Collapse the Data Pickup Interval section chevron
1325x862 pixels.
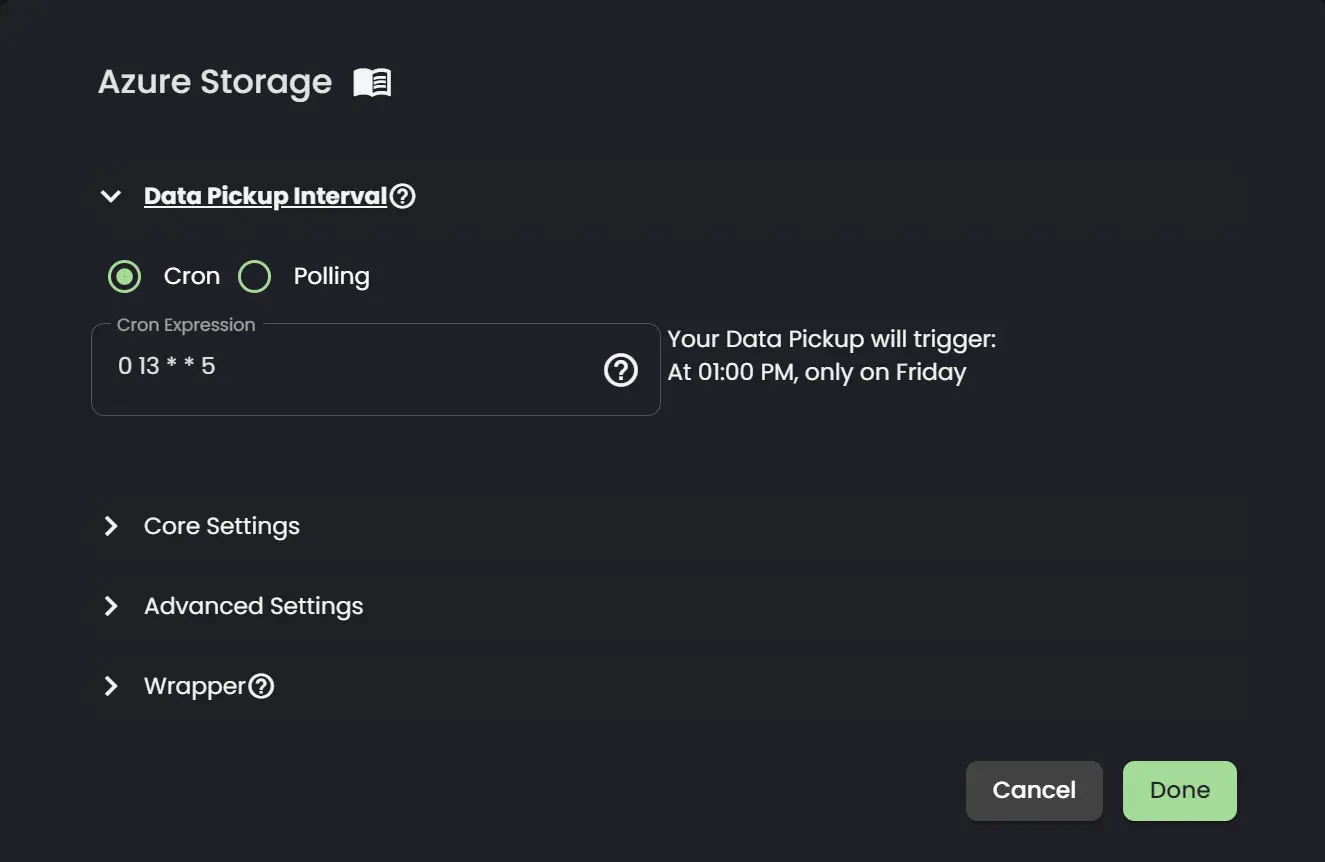[111, 196]
